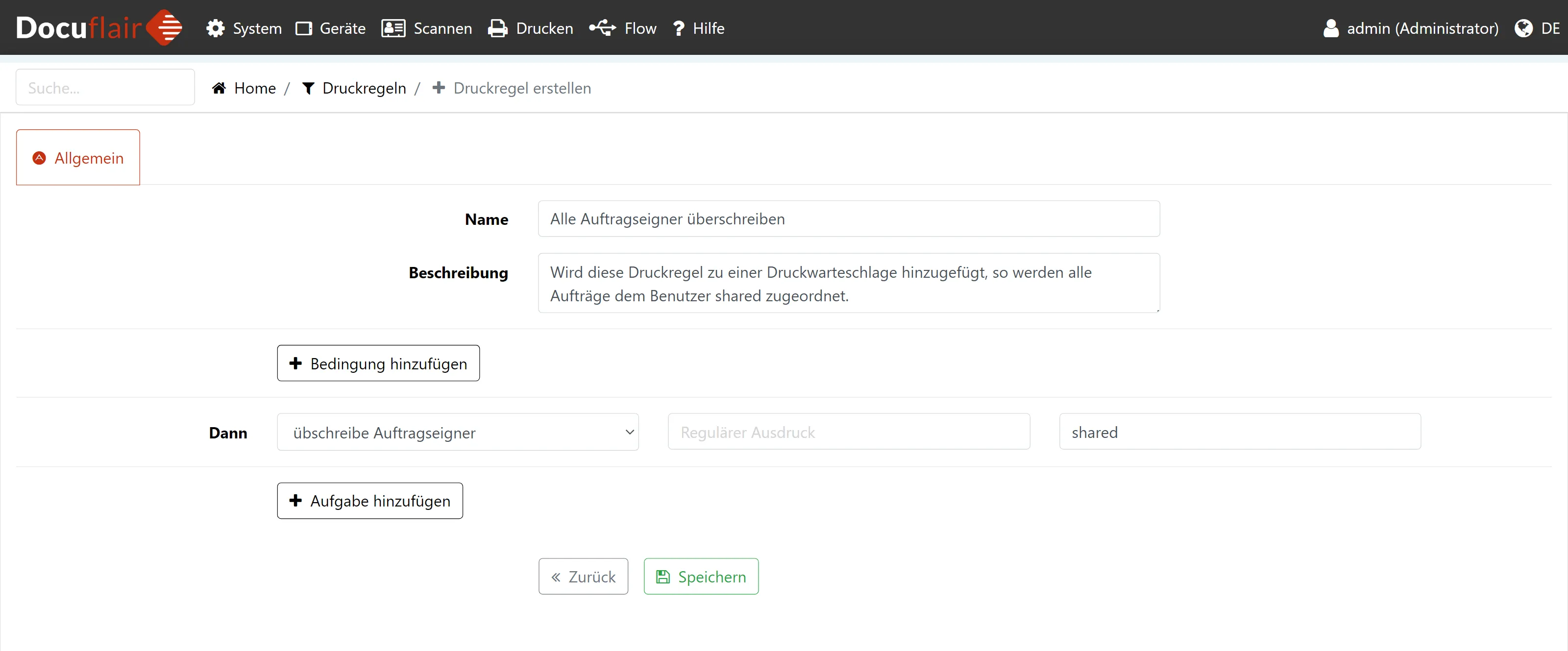Click the Docuflair logo
The width and height of the screenshot is (1568, 651).
(98, 27)
